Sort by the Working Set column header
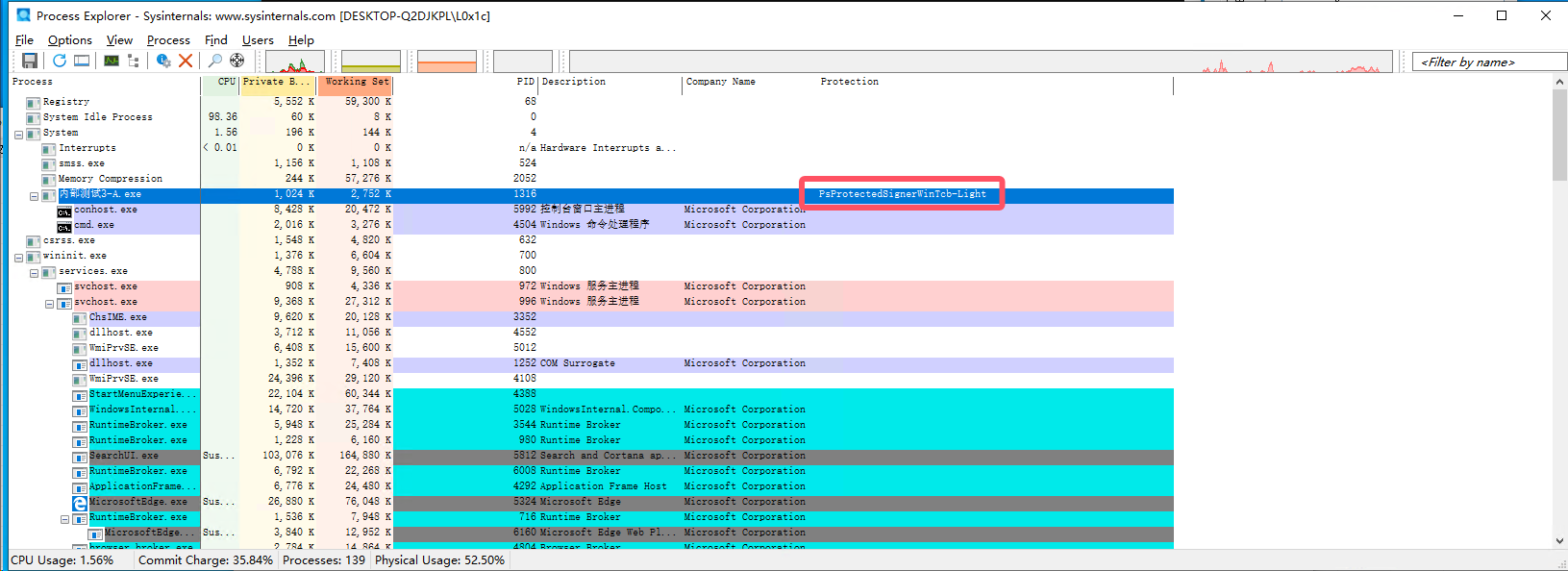 coord(356,83)
